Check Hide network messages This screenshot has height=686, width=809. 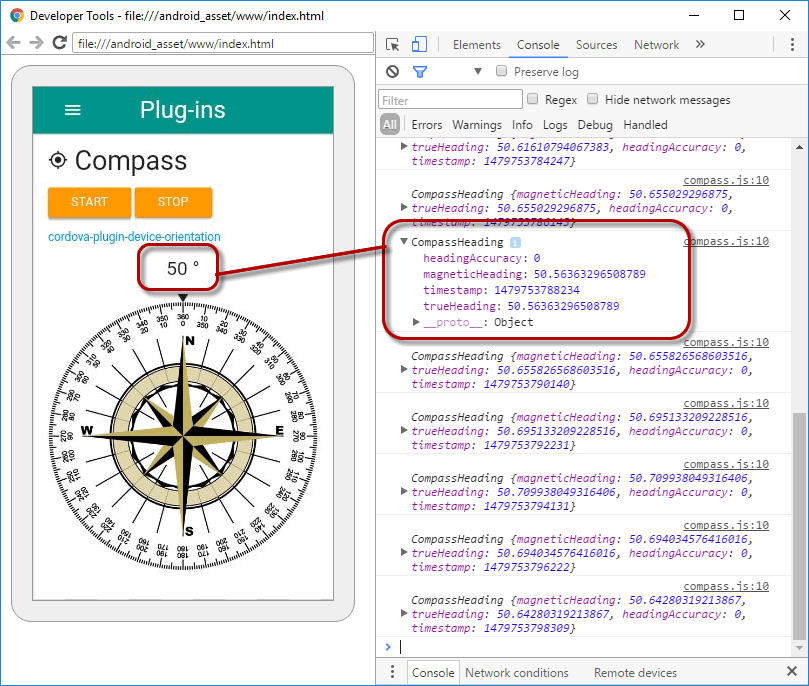point(593,99)
